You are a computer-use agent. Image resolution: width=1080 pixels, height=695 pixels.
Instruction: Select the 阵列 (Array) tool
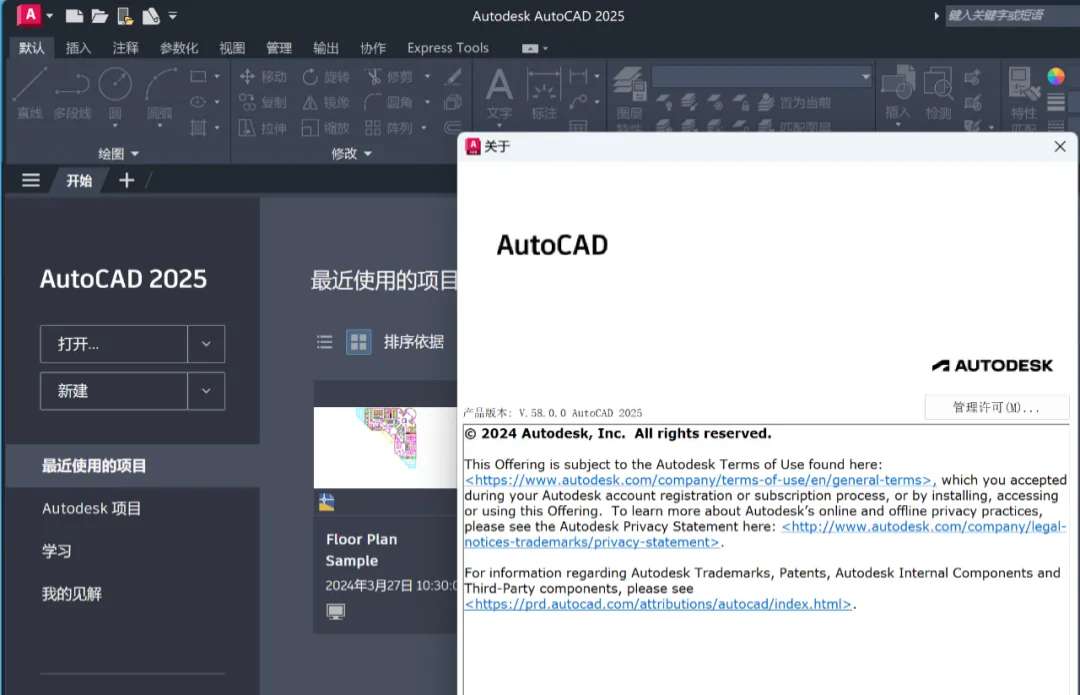(x=388, y=128)
